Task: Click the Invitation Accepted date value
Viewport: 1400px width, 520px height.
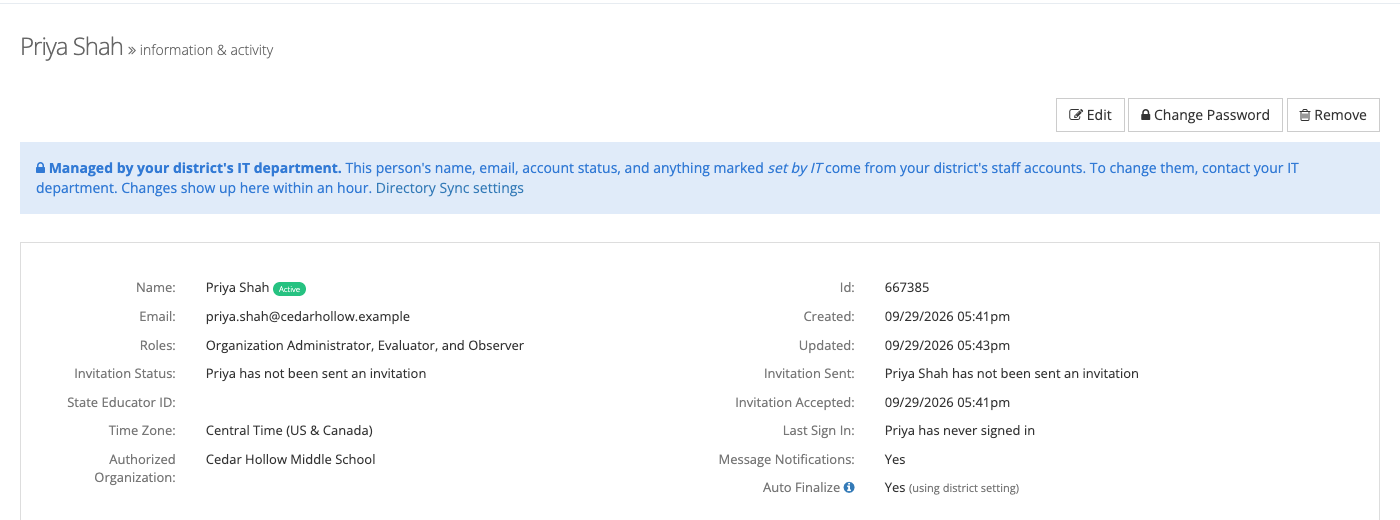Action: pyautogui.click(x=947, y=402)
